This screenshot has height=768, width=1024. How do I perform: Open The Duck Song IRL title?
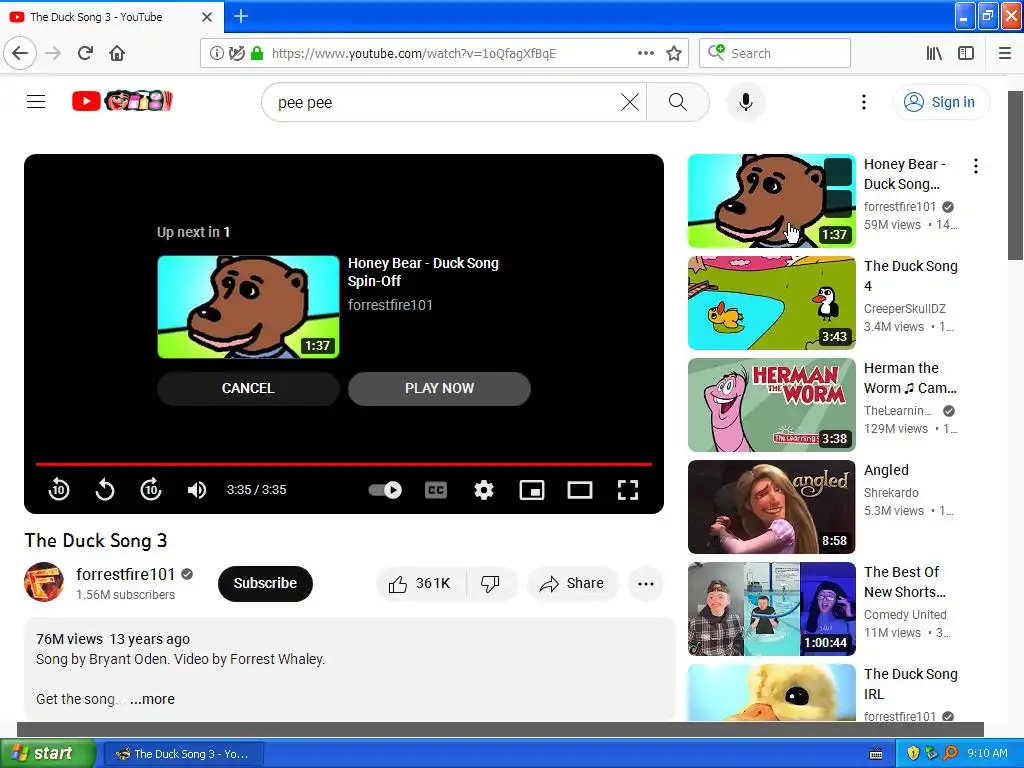pos(910,684)
